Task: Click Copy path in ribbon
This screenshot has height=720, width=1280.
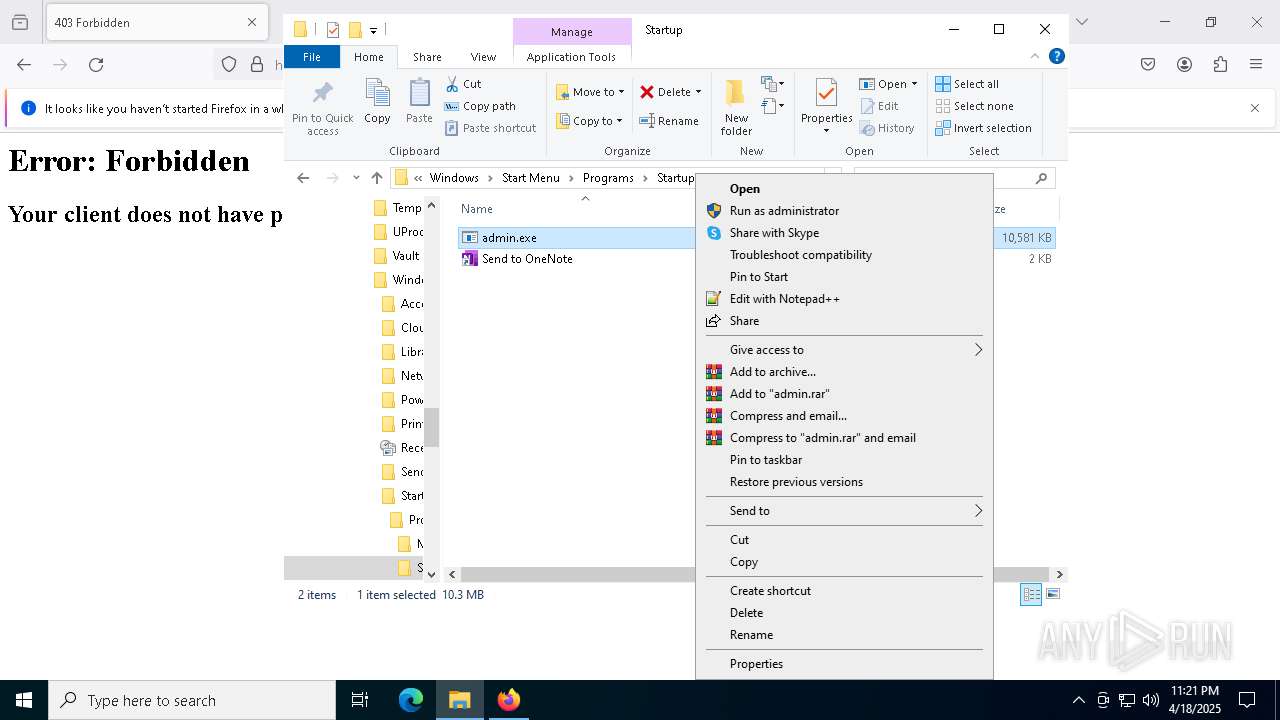Action: coord(481,106)
